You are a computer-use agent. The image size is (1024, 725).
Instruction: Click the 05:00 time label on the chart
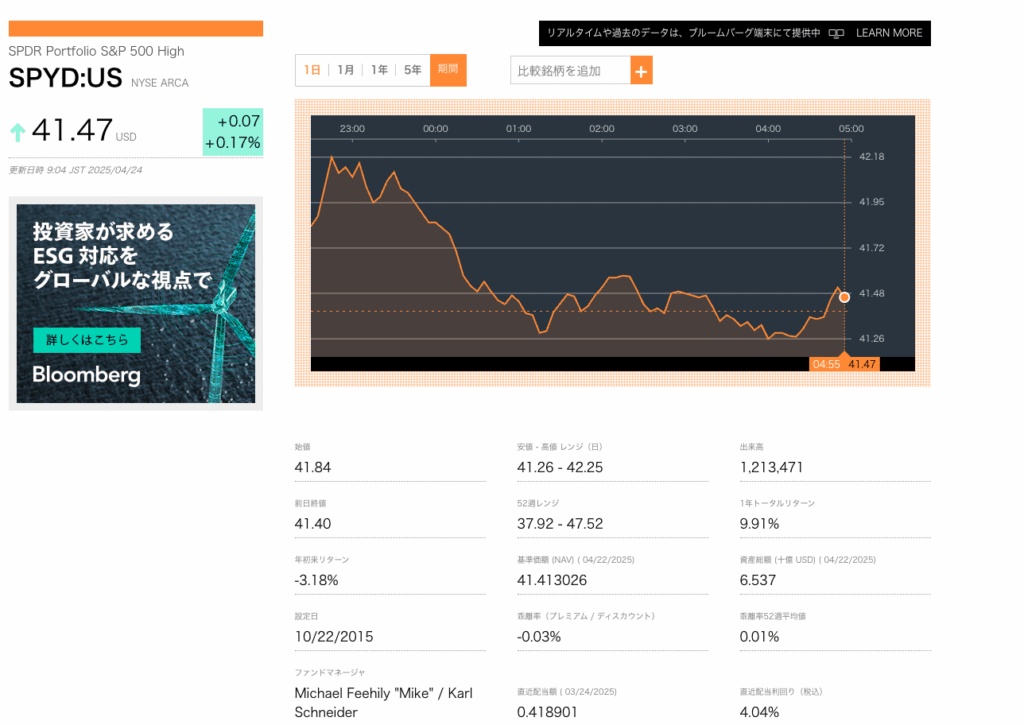851,129
